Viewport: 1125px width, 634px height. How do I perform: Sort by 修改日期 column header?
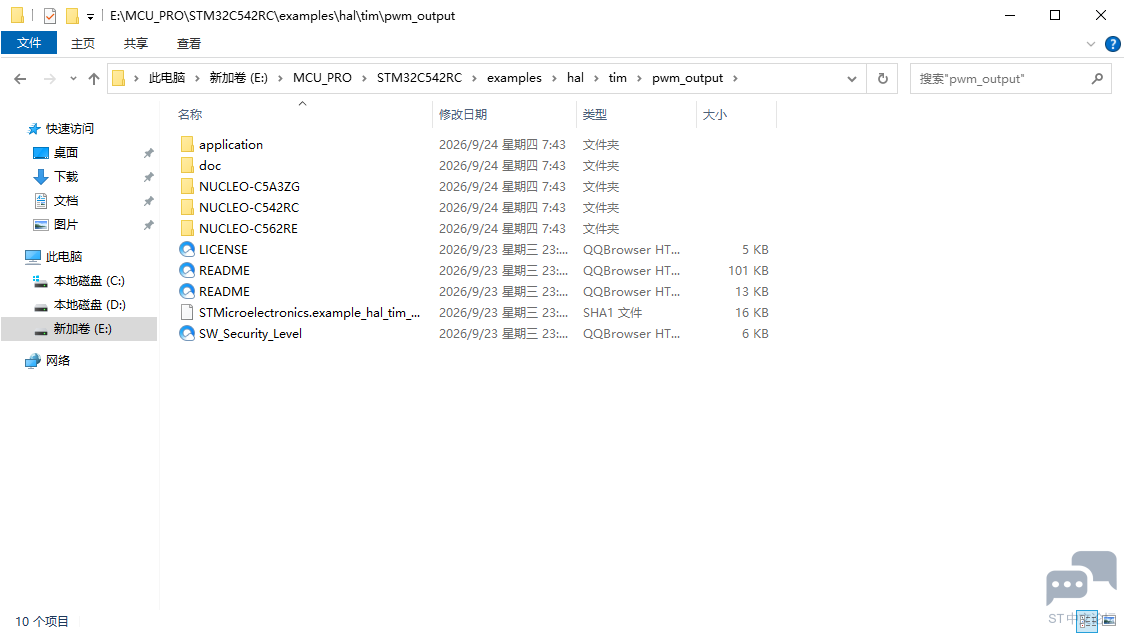coord(463,115)
